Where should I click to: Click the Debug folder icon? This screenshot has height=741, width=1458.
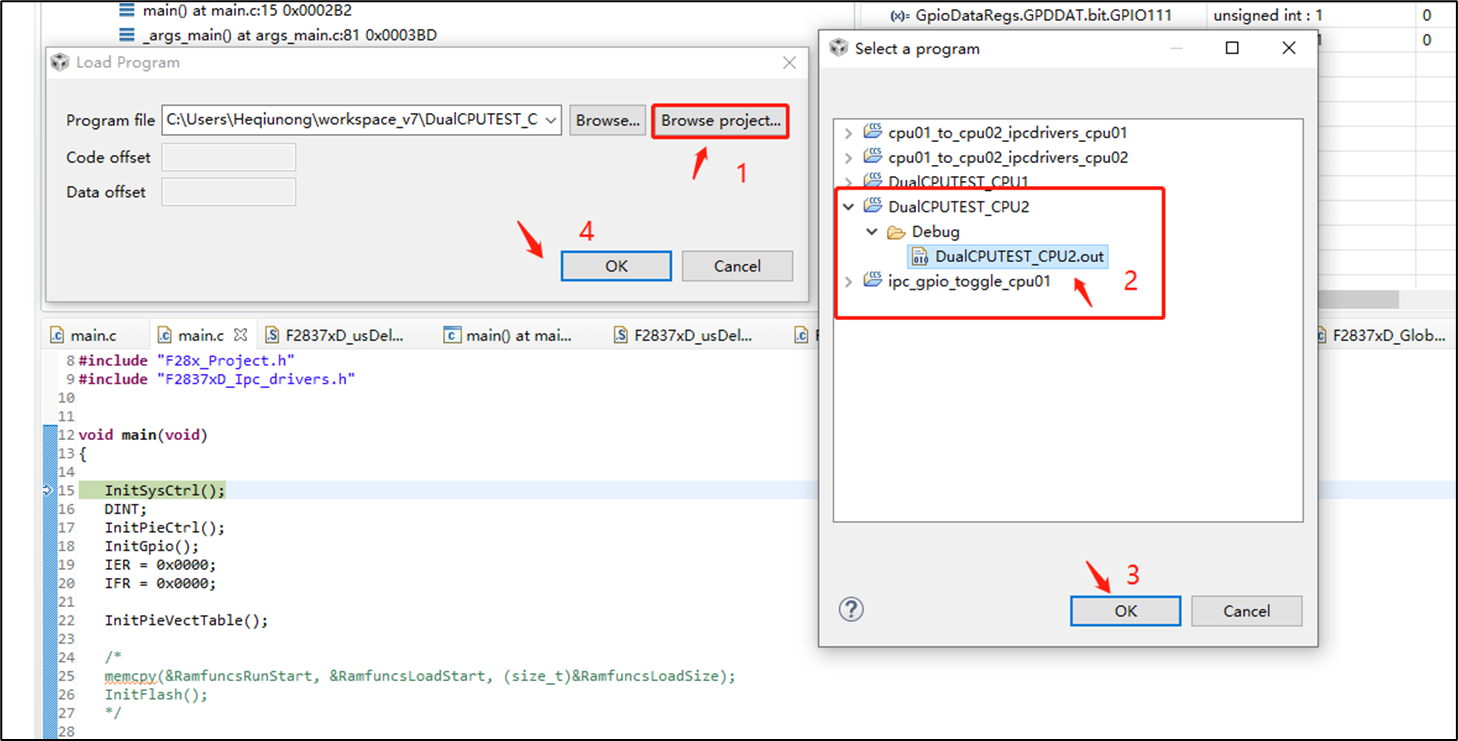pos(897,232)
